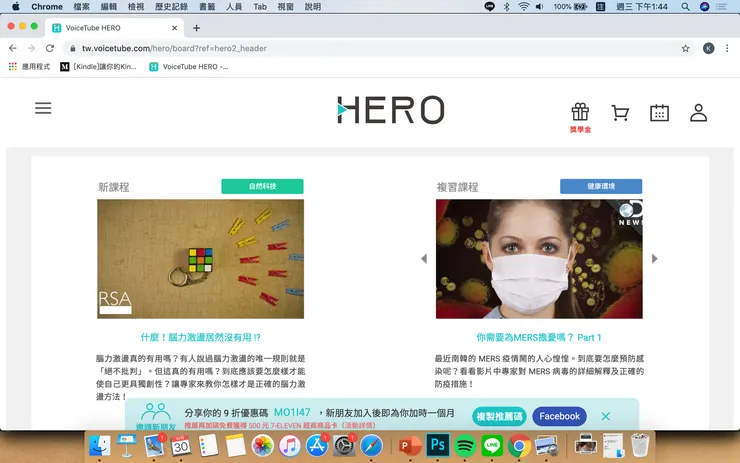The height and width of the screenshot is (463, 740).
Task: Open the MERS masked woman thumbnail
Action: 539,259
